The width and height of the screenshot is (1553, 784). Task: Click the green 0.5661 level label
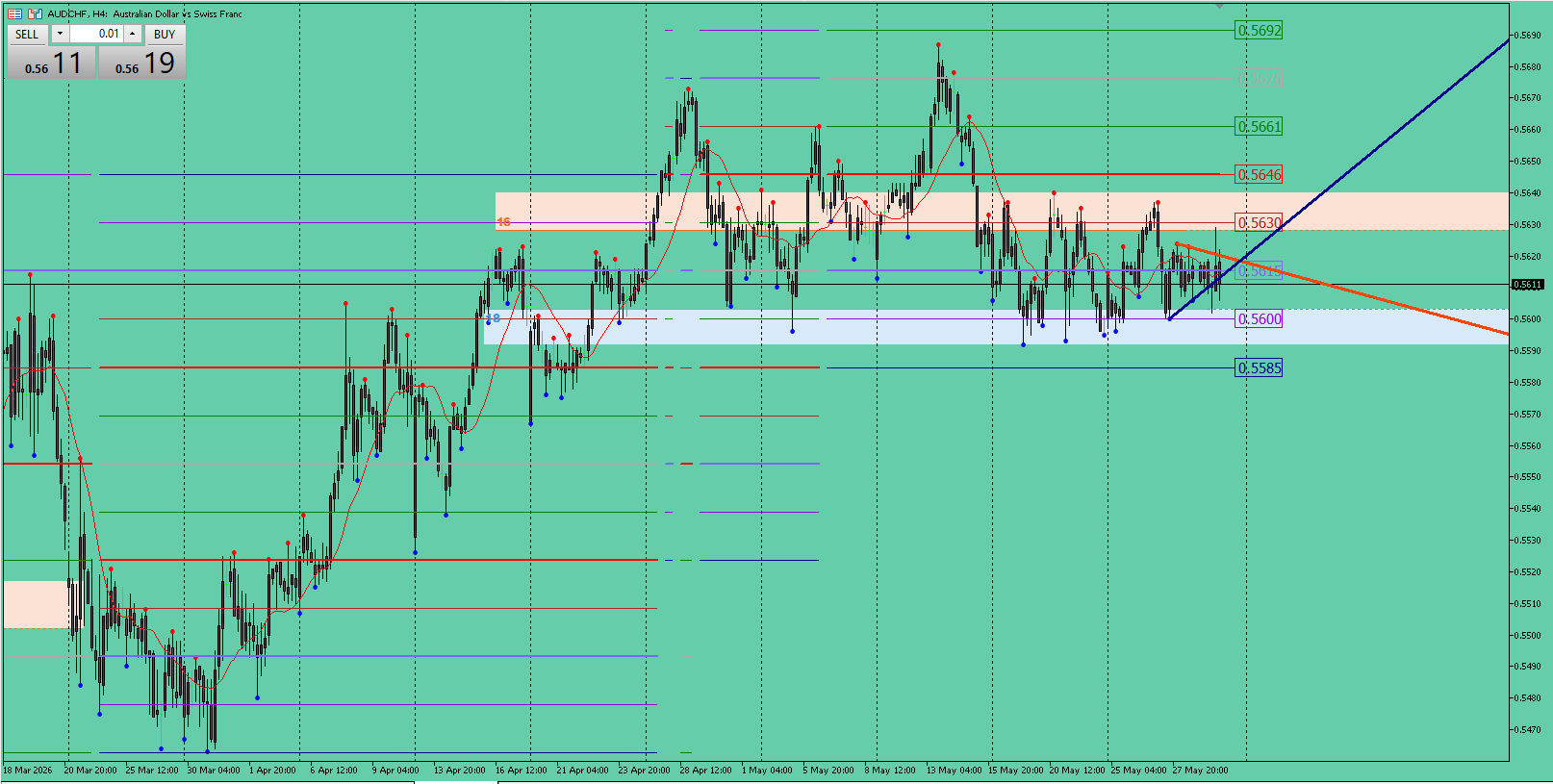pyautogui.click(x=1259, y=127)
